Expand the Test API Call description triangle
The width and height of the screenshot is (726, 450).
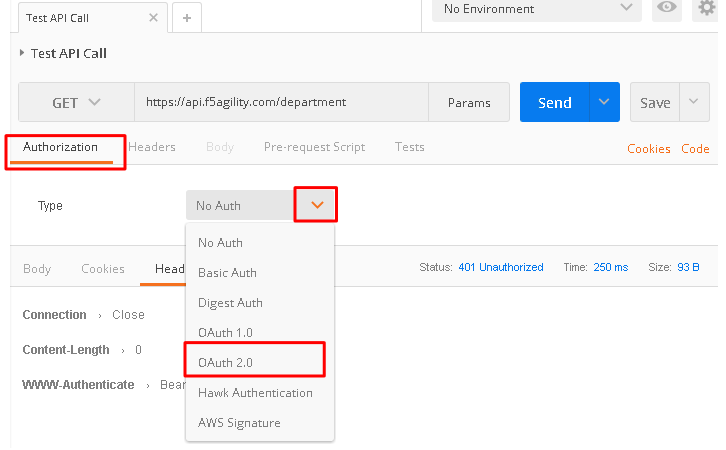click(x=22, y=53)
